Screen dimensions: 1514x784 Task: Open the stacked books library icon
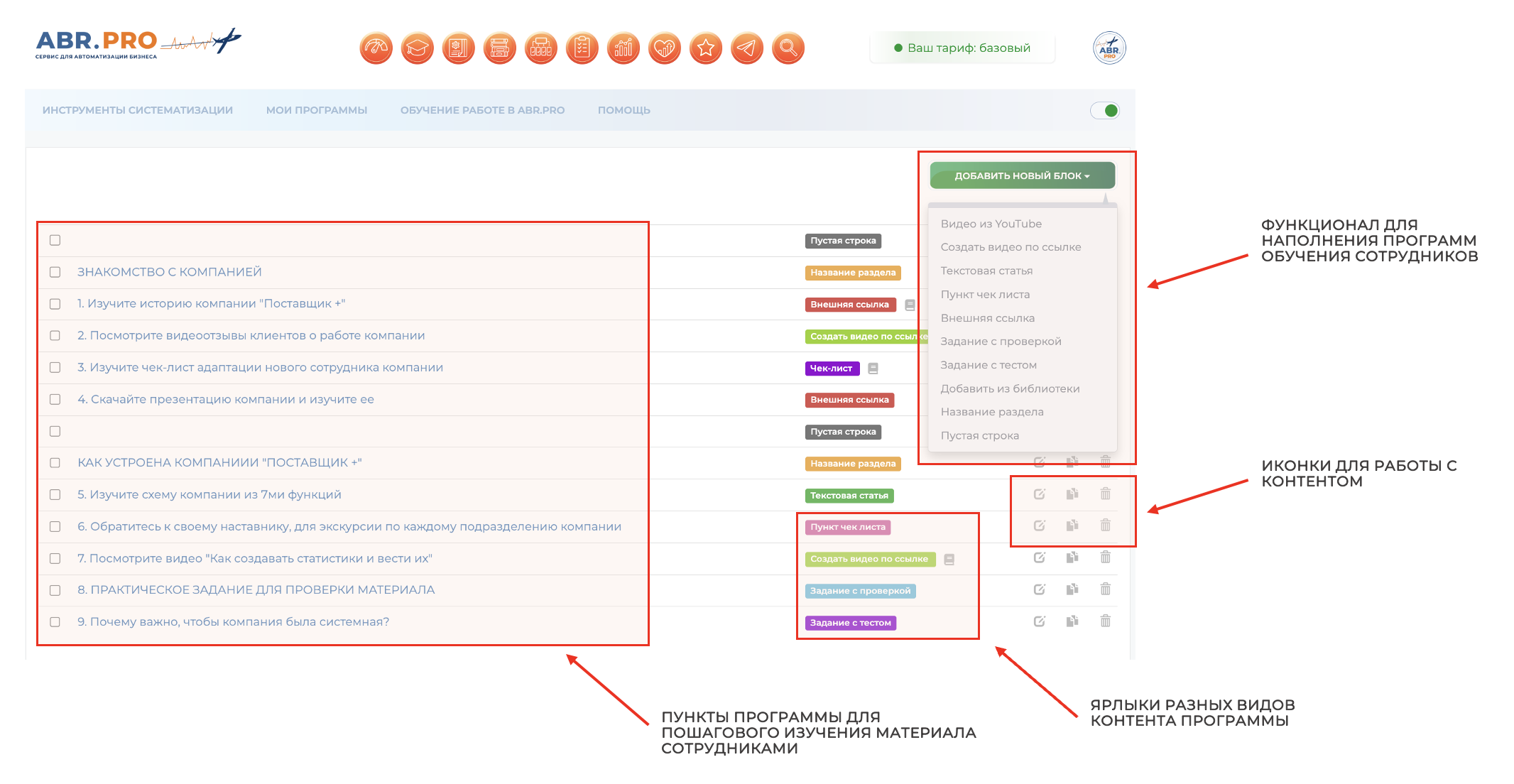pyautogui.click(x=500, y=48)
